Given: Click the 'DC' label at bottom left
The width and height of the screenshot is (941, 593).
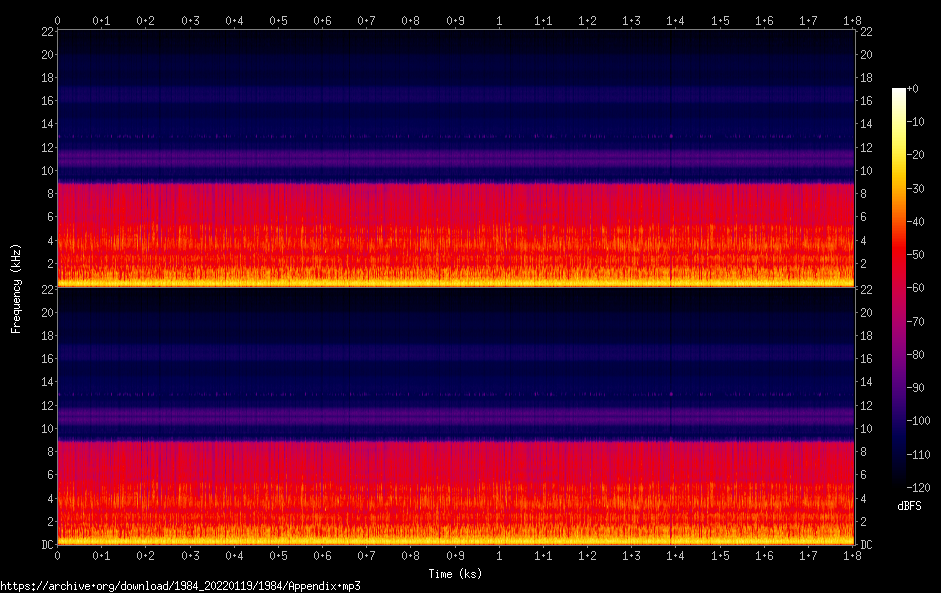Looking at the screenshot, I should [48, 545].
